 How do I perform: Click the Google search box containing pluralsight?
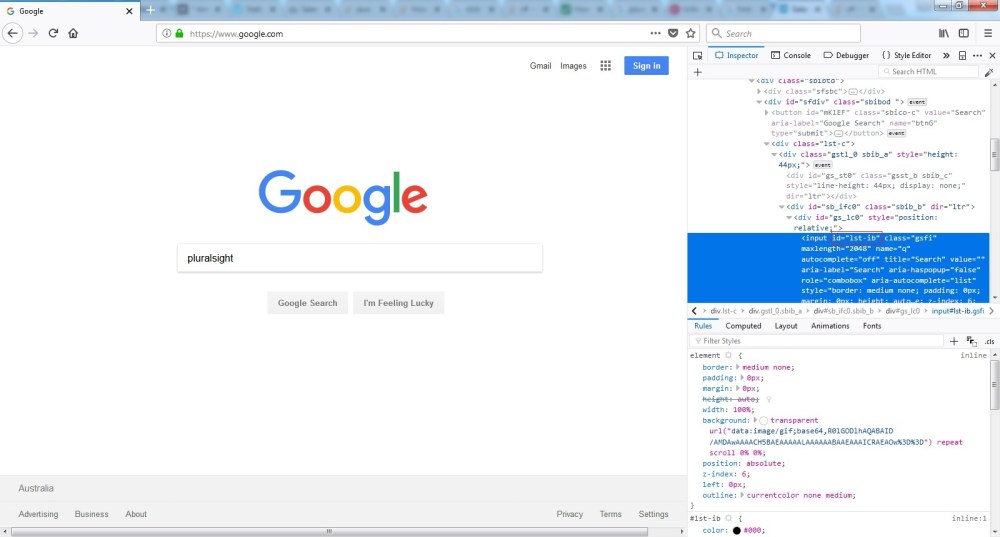[x=360, y=258]
